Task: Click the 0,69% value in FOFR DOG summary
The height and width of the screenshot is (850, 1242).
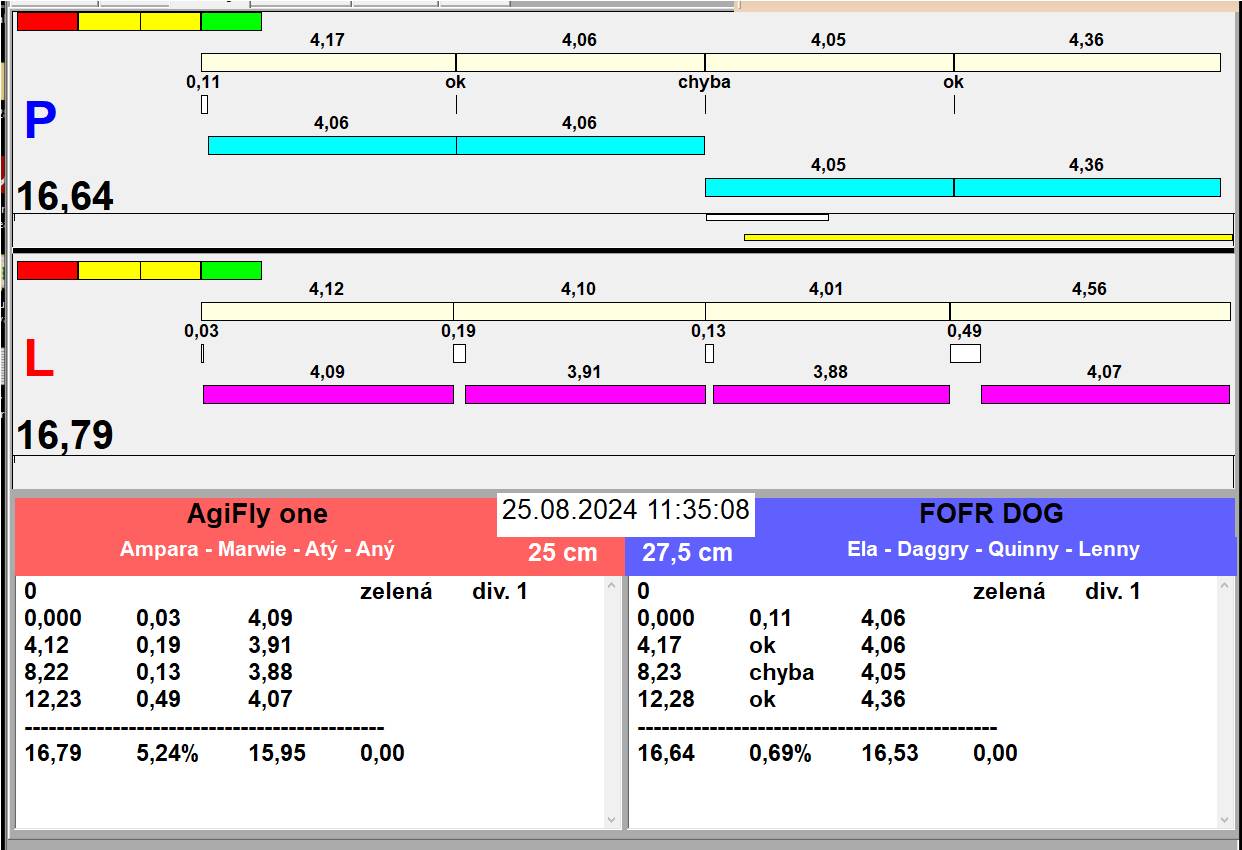Action: [x=780, y=753]
